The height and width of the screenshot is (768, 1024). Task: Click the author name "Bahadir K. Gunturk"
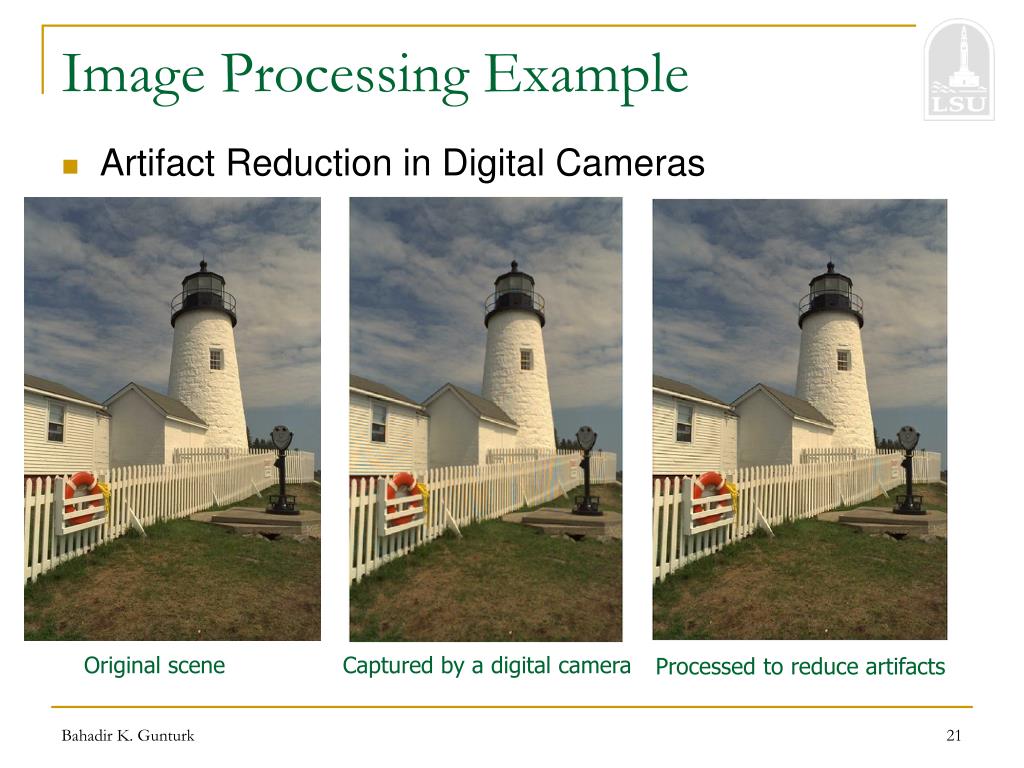(128, 736)
